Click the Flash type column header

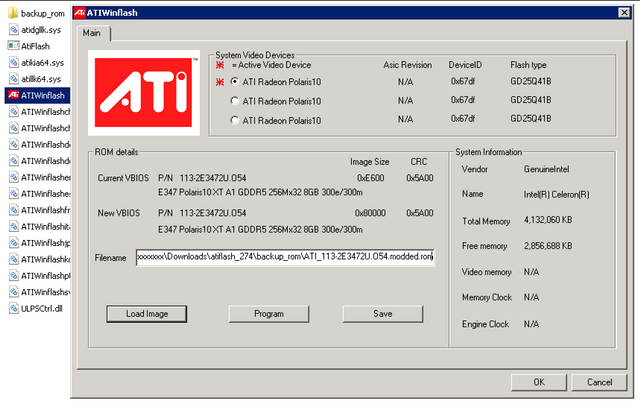(528, 65)
